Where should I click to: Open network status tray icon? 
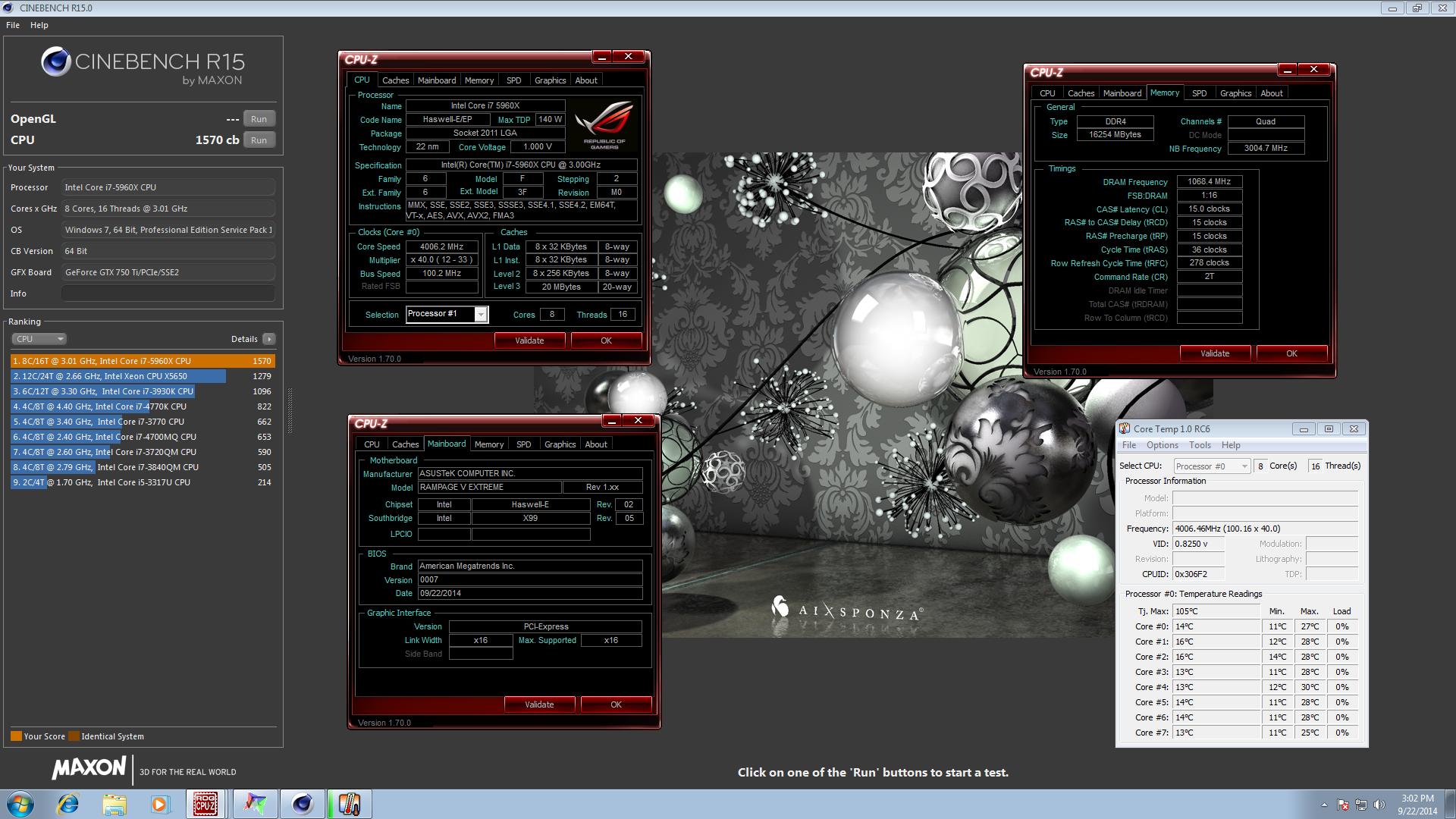point(1361,805)
